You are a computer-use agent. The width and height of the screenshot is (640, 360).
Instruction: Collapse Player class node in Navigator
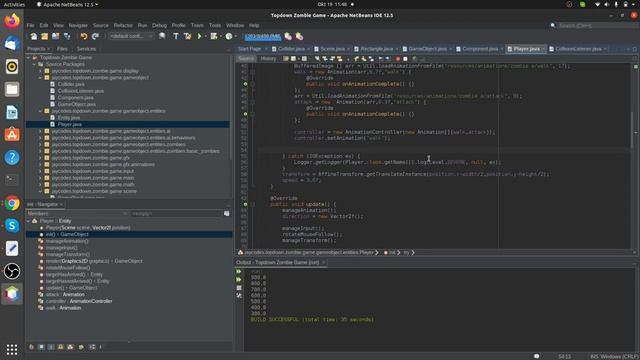[29, 221]
